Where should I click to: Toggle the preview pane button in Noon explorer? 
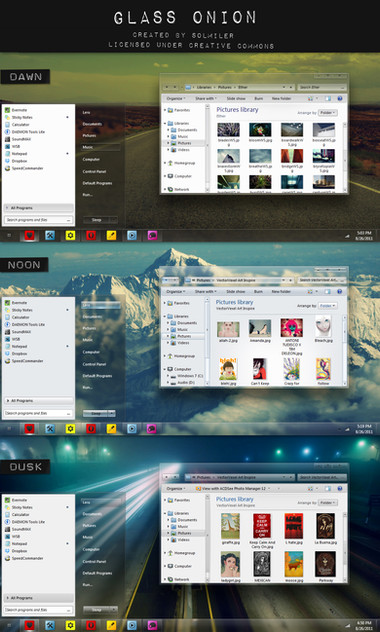point(328,291)
